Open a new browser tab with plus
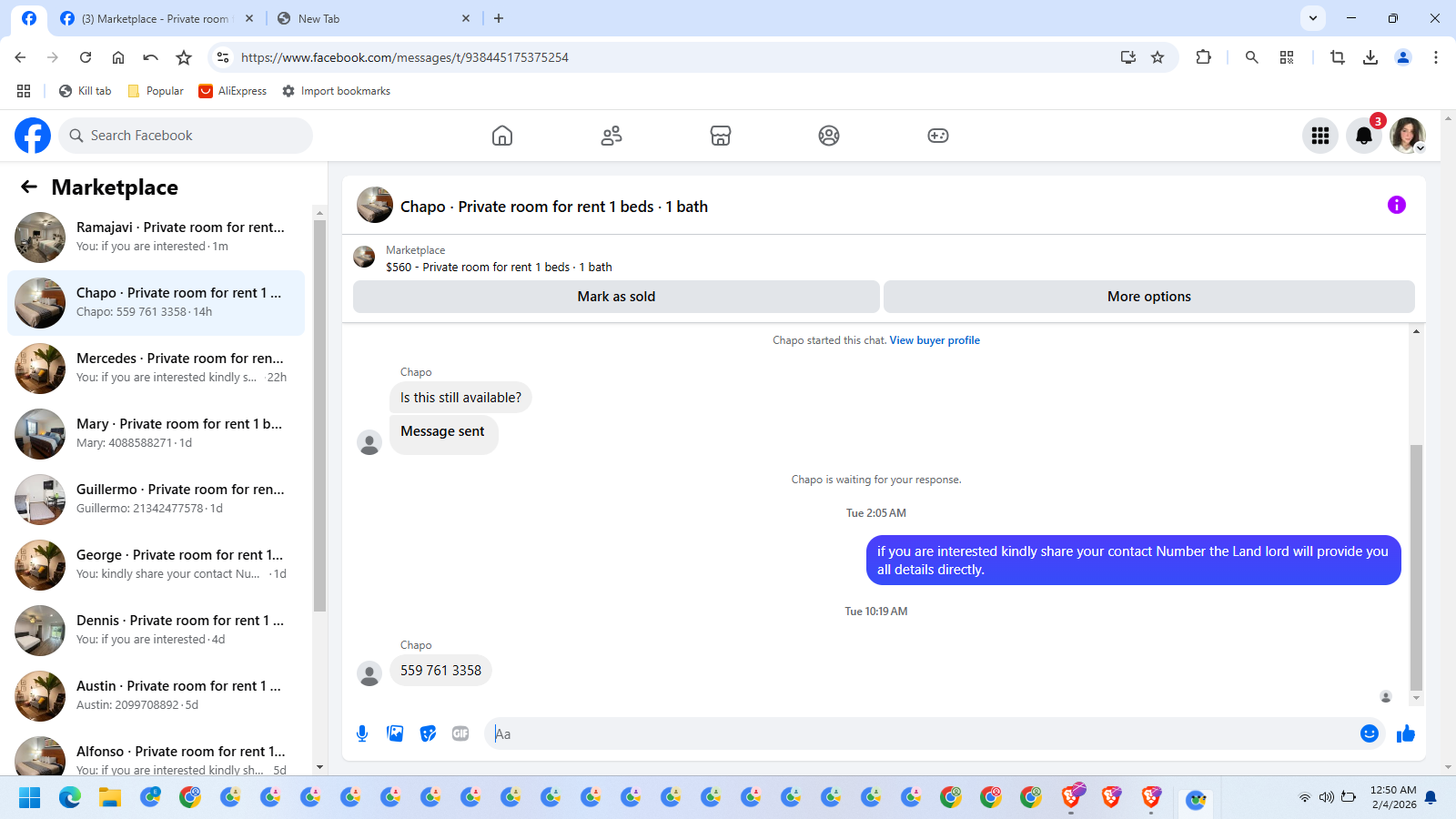The width and height of the screenshot is (1456, 819). pyautogui.click(x=499, y=18)
